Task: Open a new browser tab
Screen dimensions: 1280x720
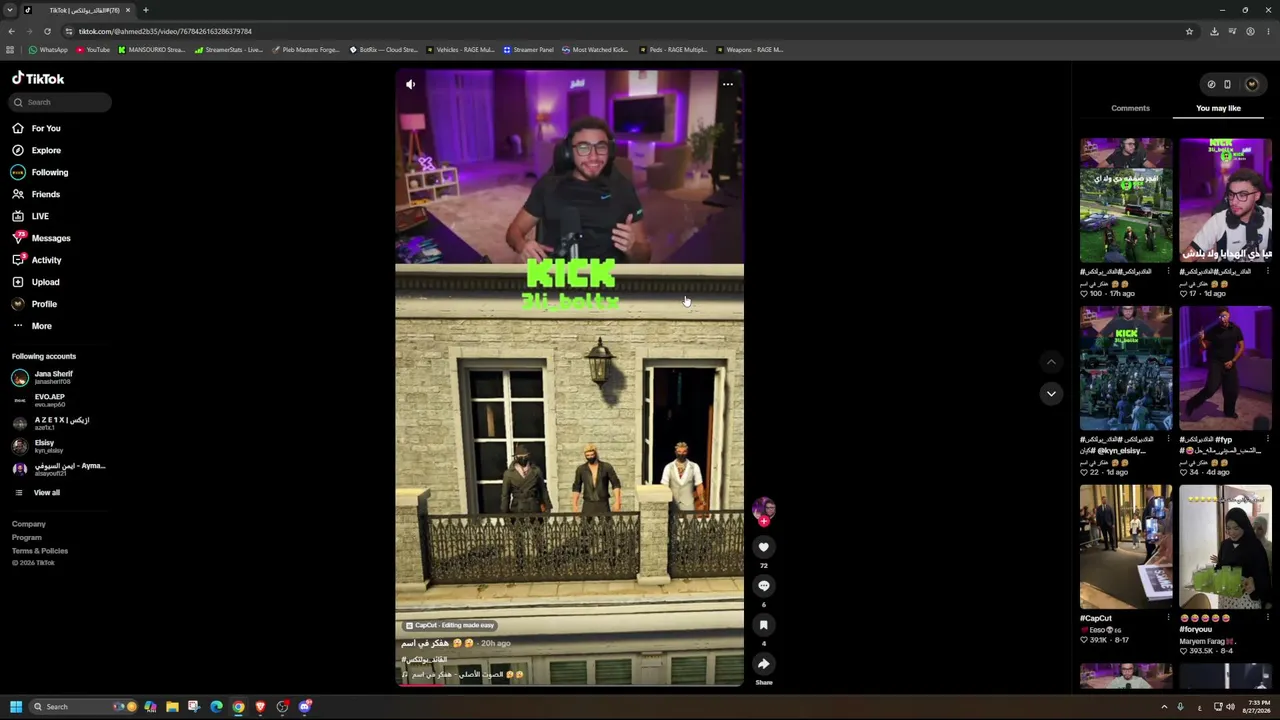Action: [x=145, y=10]
